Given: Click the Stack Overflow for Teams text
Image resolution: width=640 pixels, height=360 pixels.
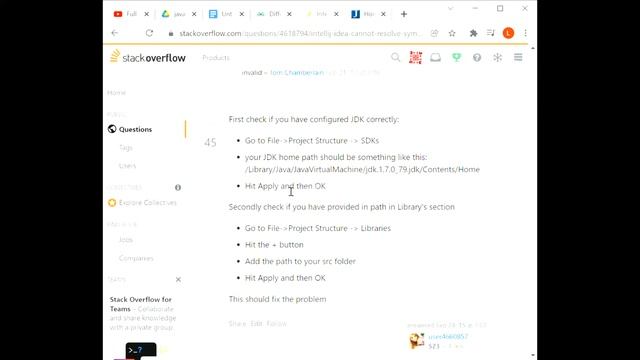Looking at the screenshot, I should pyautogui.click(x=140, y=304).
